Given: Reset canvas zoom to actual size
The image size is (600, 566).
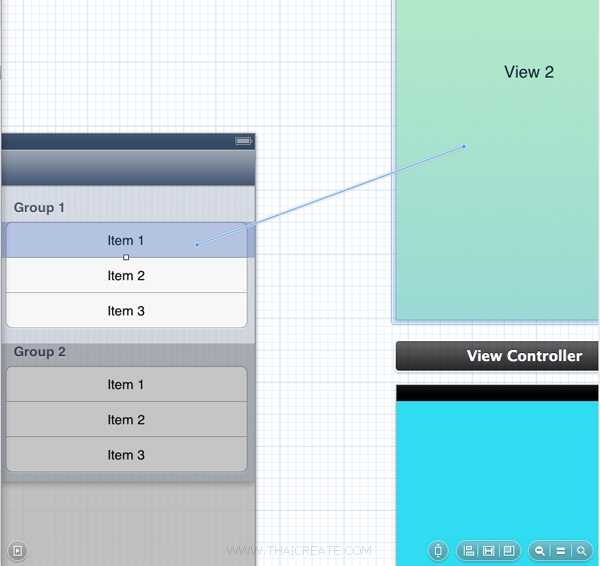Looking at the screenshot, I should tap(561, 551).
